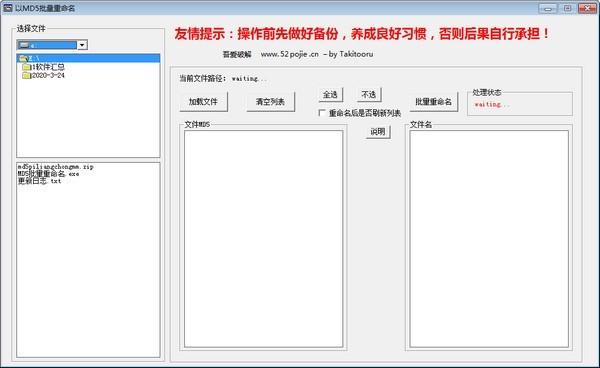Click the 加载文件 button

[x=203, y=102]
